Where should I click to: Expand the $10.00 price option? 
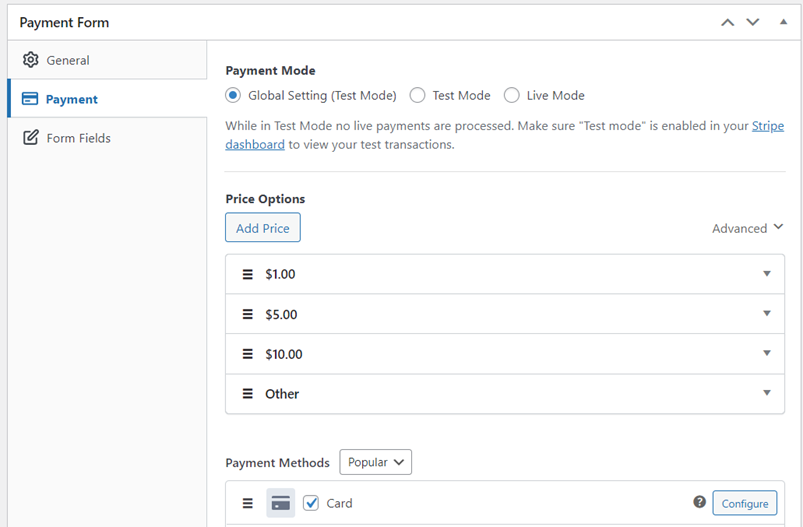pos(767,353)
